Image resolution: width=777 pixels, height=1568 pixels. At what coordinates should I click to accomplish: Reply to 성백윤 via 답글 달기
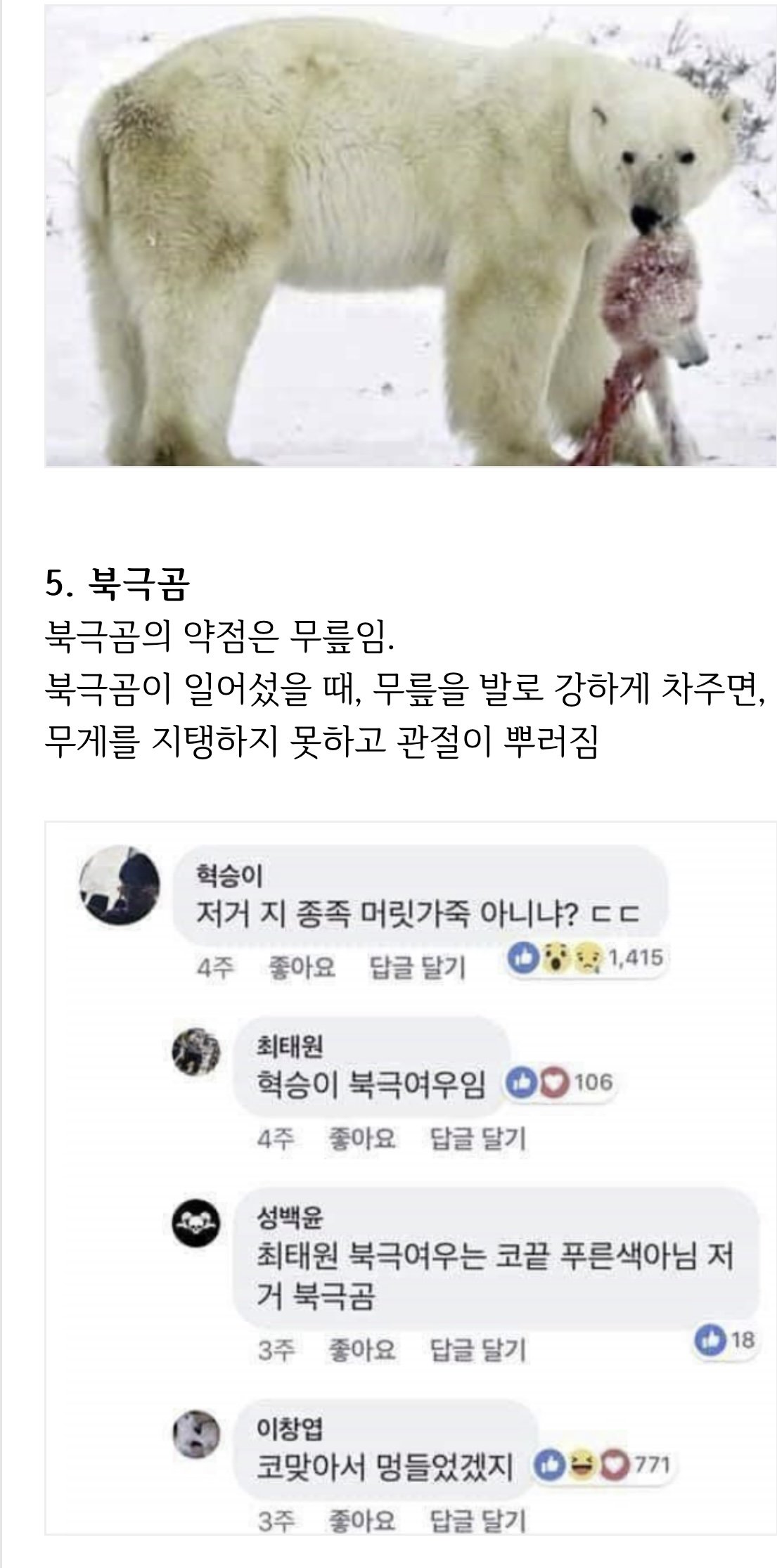pos(477,1350)
